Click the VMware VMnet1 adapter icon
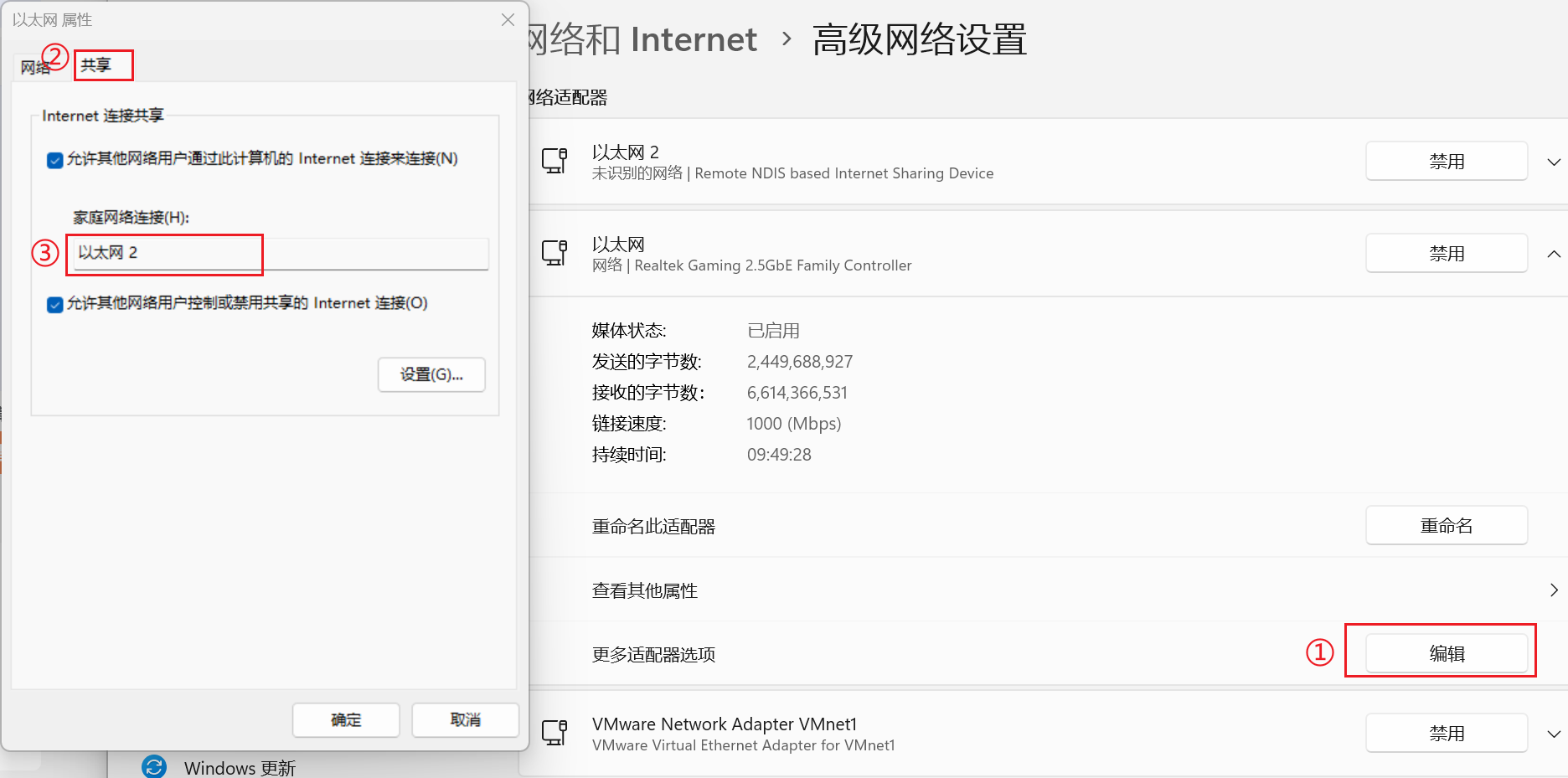 pos(554,732)
